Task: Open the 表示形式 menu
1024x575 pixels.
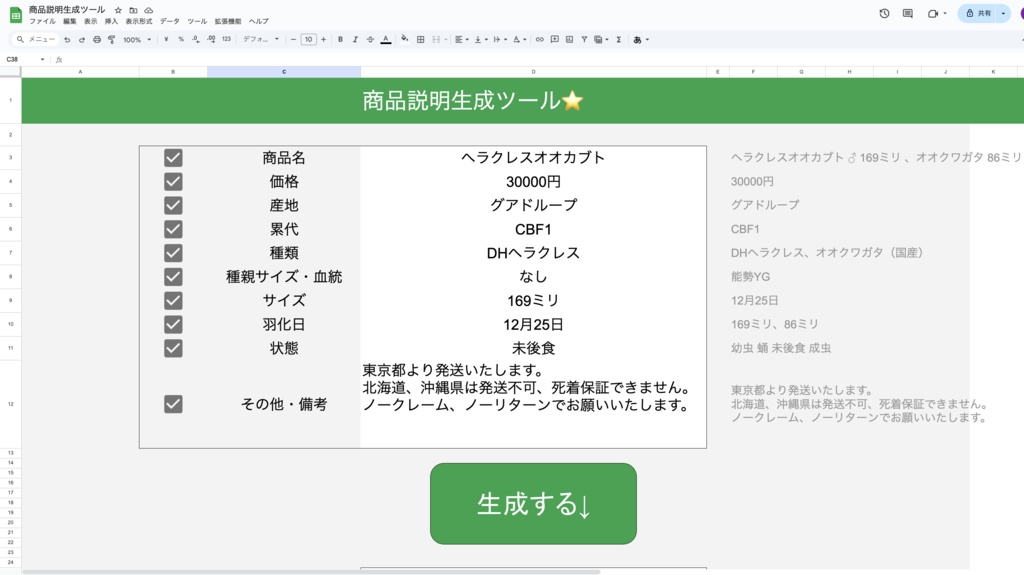Action: point(138,21)
